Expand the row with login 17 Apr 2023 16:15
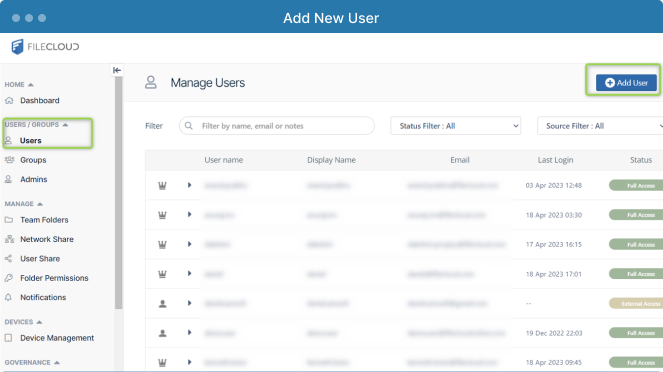Viewport: 663px width, 372px height. click(189, 244)
